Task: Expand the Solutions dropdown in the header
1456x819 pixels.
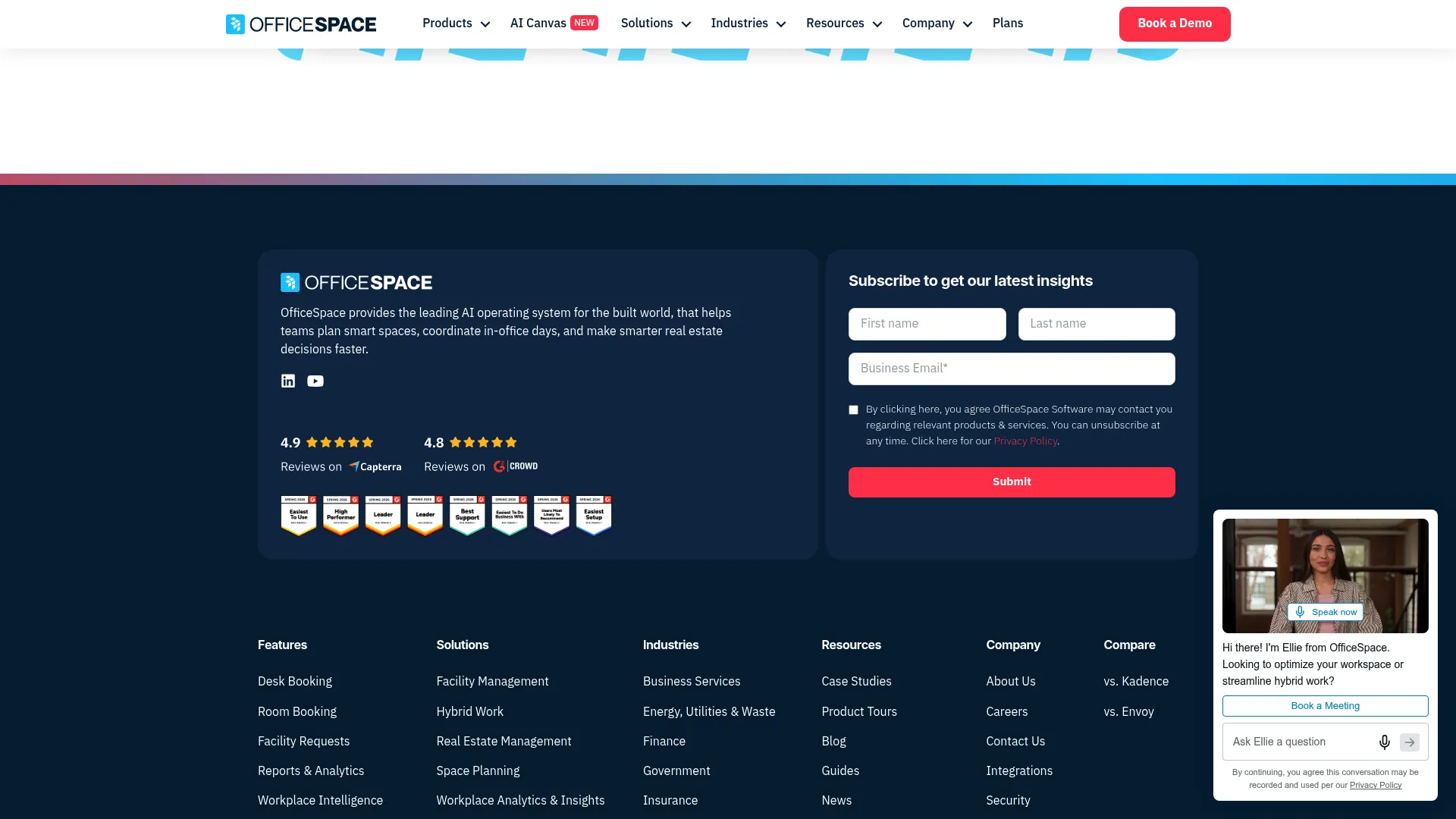Action: click(x=656, y=24)
